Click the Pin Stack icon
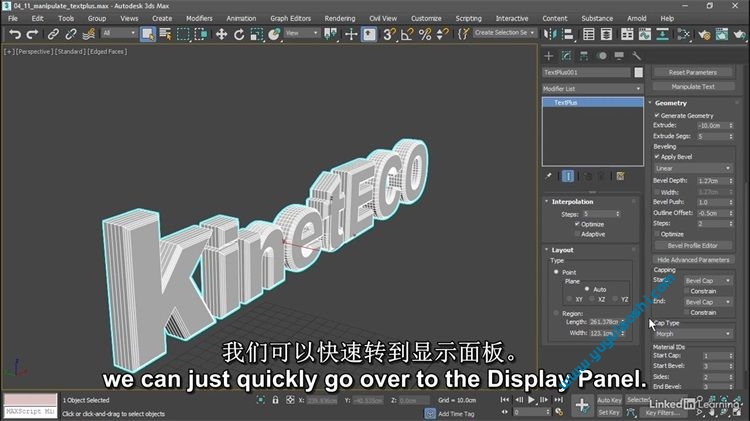Screen dimensions: 750x421 (x=549, y=176)
